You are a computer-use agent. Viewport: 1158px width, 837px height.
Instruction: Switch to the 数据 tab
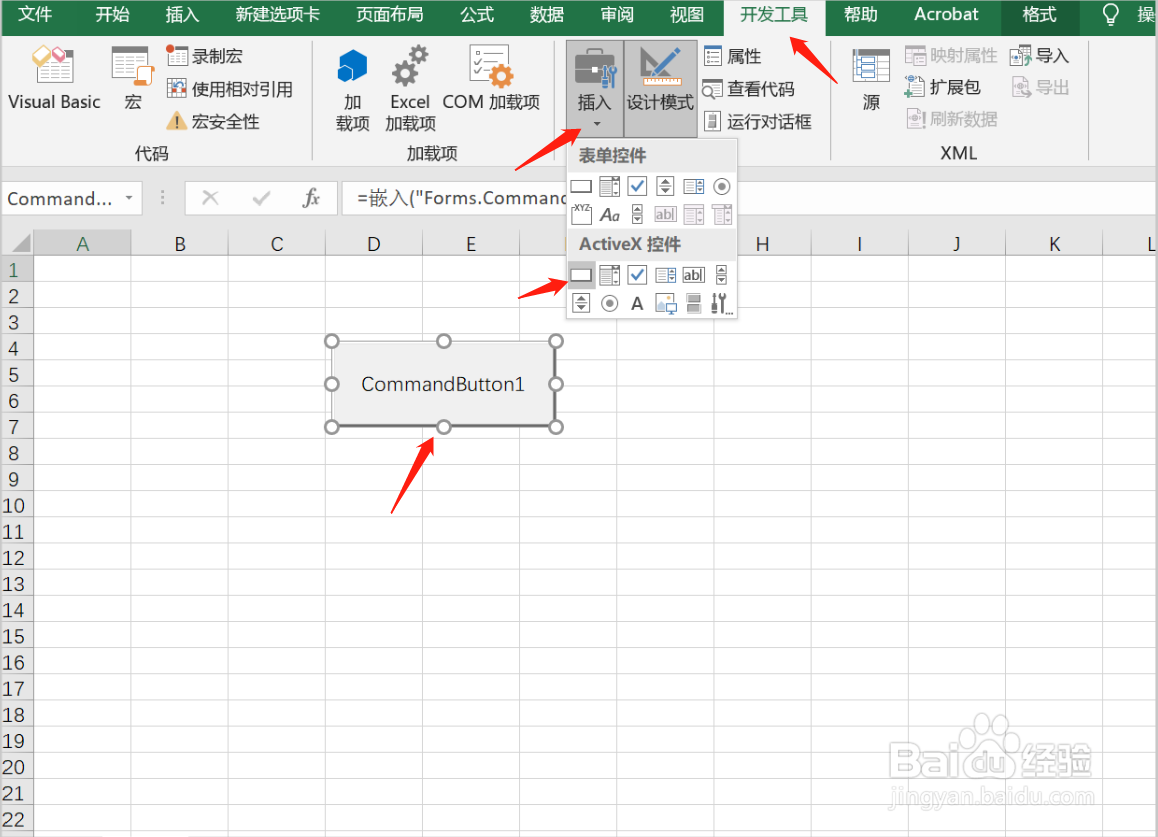click(x=547, y=15)
